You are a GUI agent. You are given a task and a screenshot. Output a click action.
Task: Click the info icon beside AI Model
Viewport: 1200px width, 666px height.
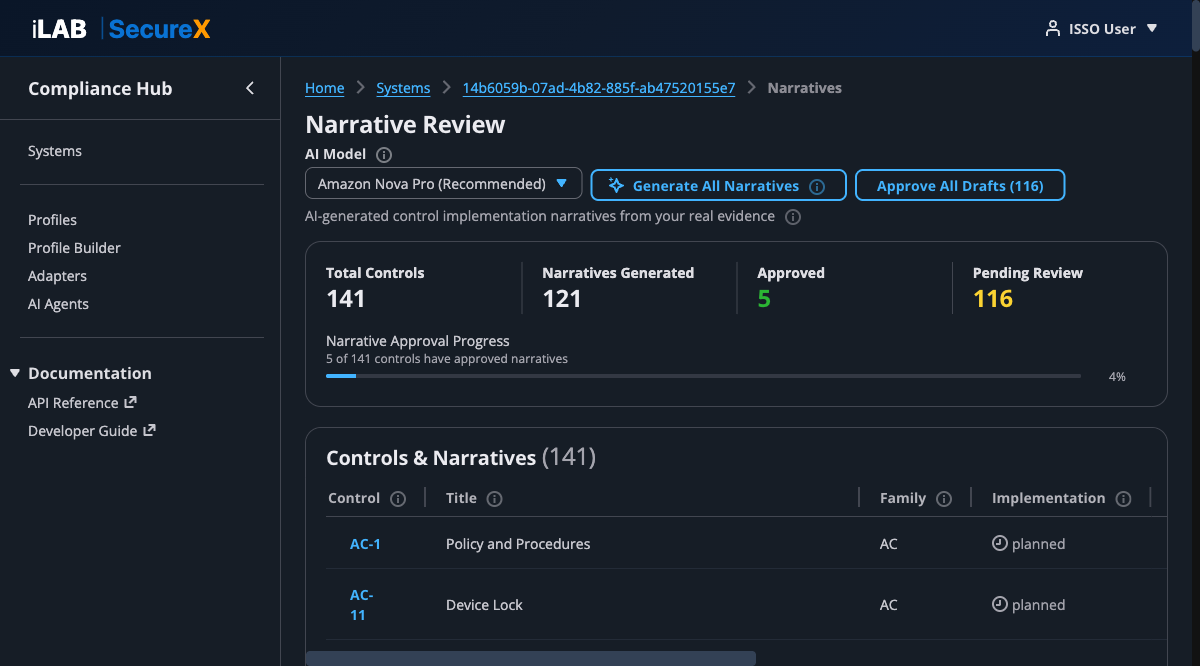384,155
